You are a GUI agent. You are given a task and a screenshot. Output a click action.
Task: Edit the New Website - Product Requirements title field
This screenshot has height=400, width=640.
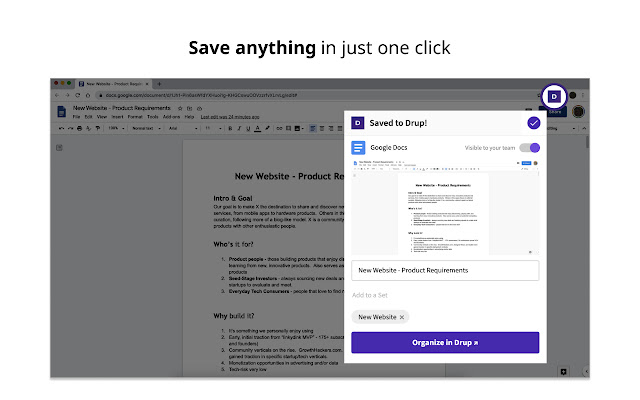(445, 270)
